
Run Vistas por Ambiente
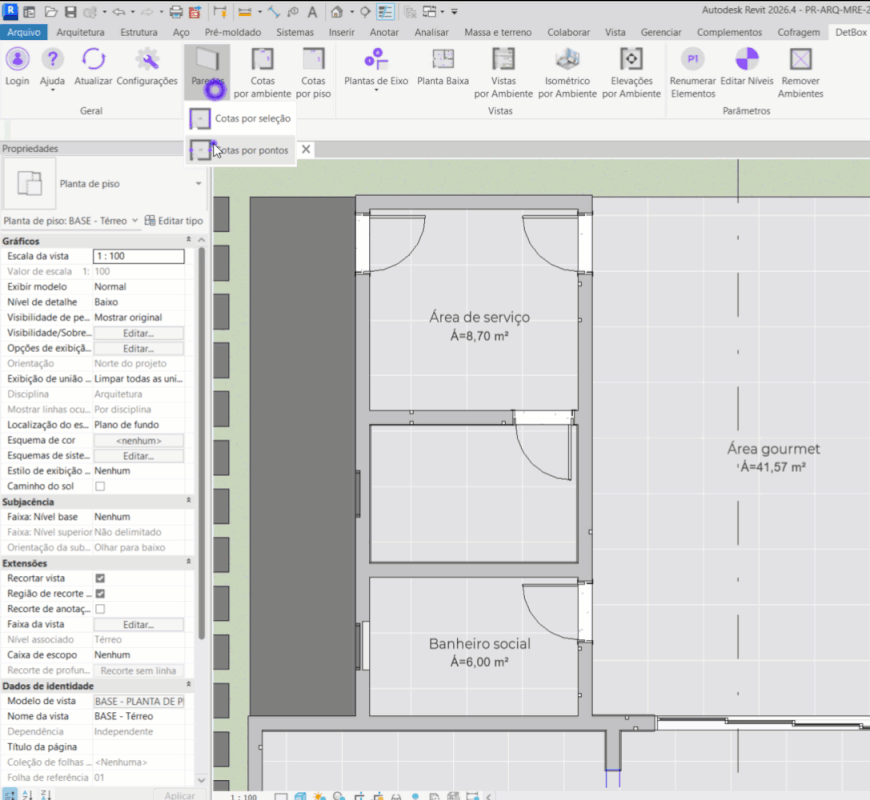coord(503,73)
